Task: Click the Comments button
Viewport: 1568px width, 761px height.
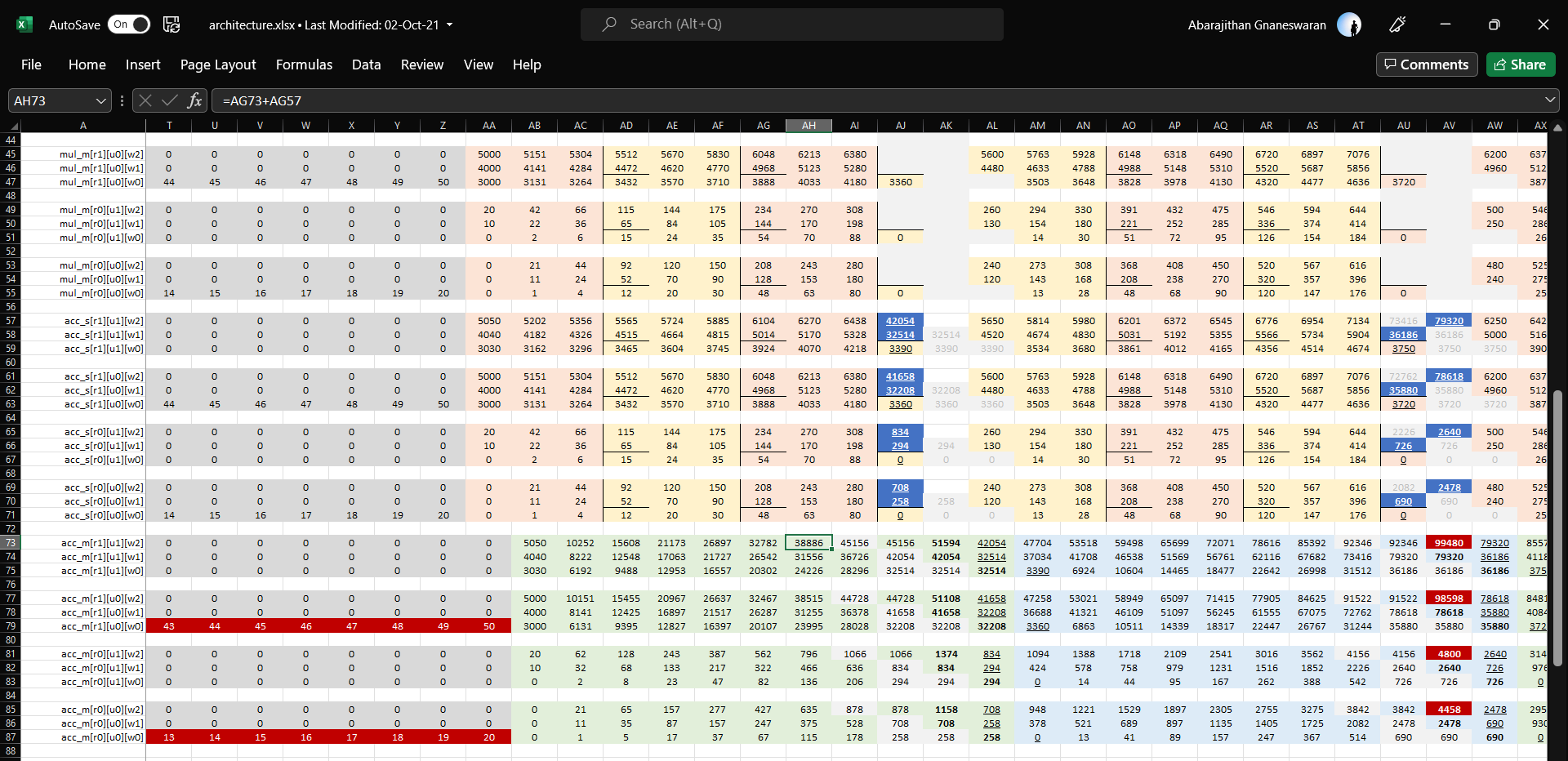Action: pos(1427,65)
